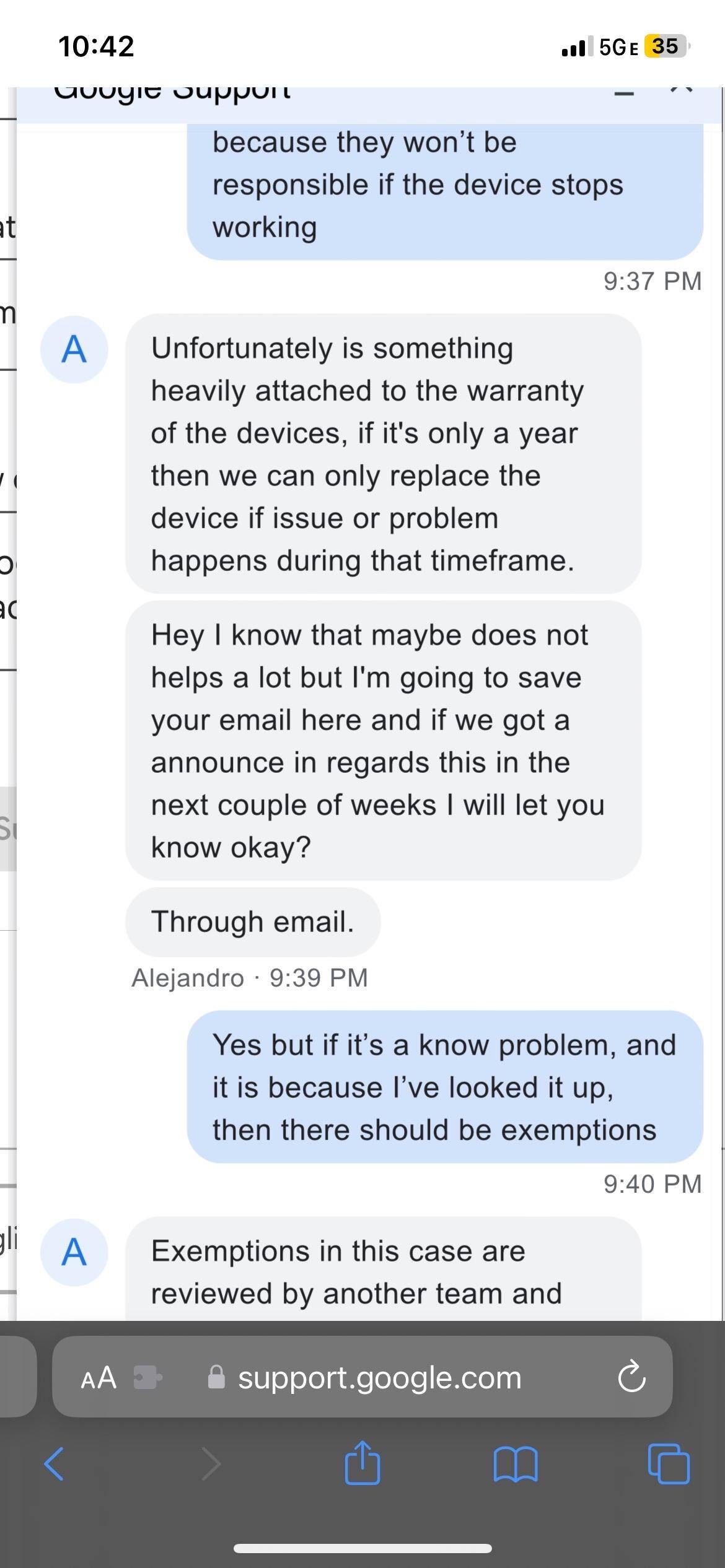
Task: Navigate back using the left arrow
Action: click(56, 1464)
